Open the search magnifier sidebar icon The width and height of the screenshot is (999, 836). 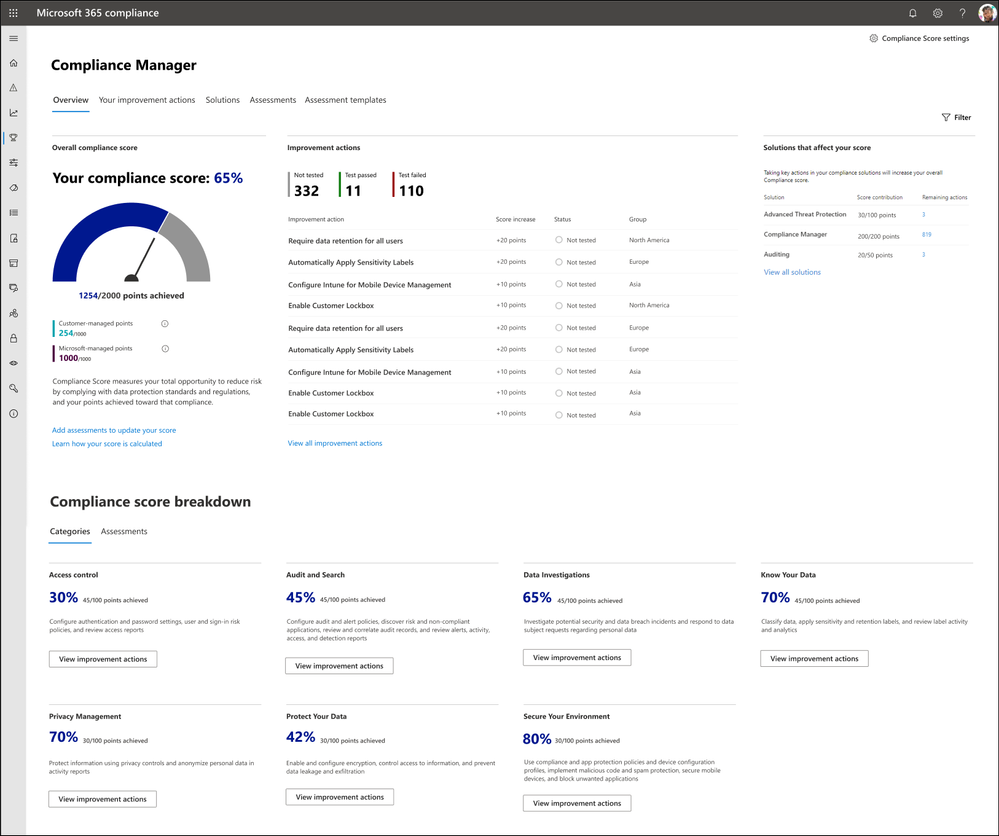point(13,388)
